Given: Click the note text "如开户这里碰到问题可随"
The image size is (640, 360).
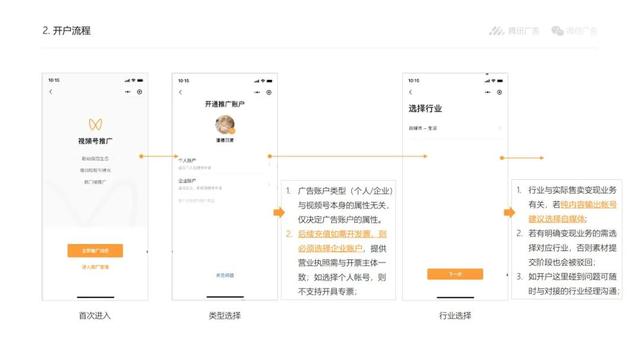Looking at the screenshot, I should point(572,277).
